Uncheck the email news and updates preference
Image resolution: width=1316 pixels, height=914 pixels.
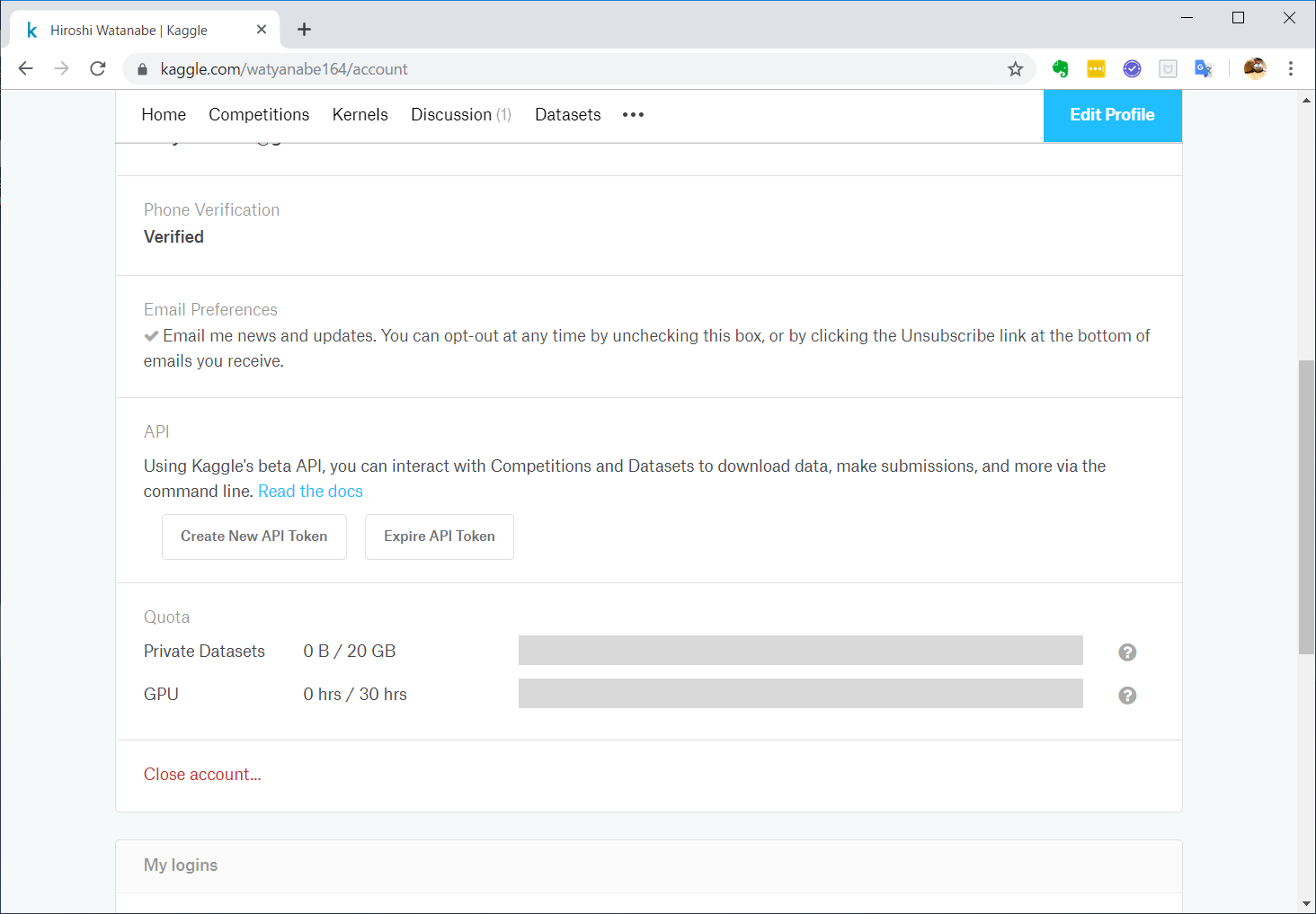[x=151, y=335]
